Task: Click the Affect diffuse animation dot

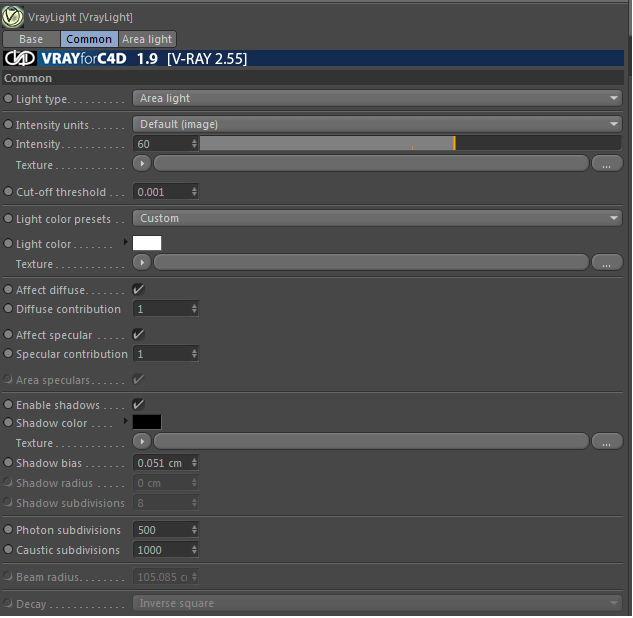Action: 8,289
